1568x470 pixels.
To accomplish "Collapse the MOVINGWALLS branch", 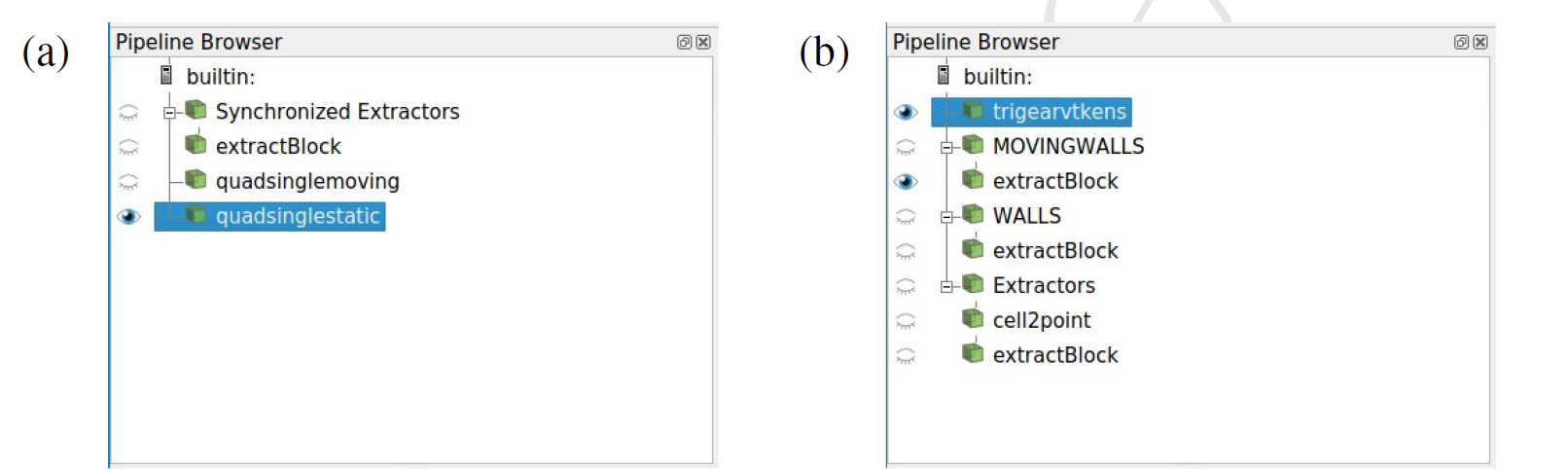I will coord(946,148).
